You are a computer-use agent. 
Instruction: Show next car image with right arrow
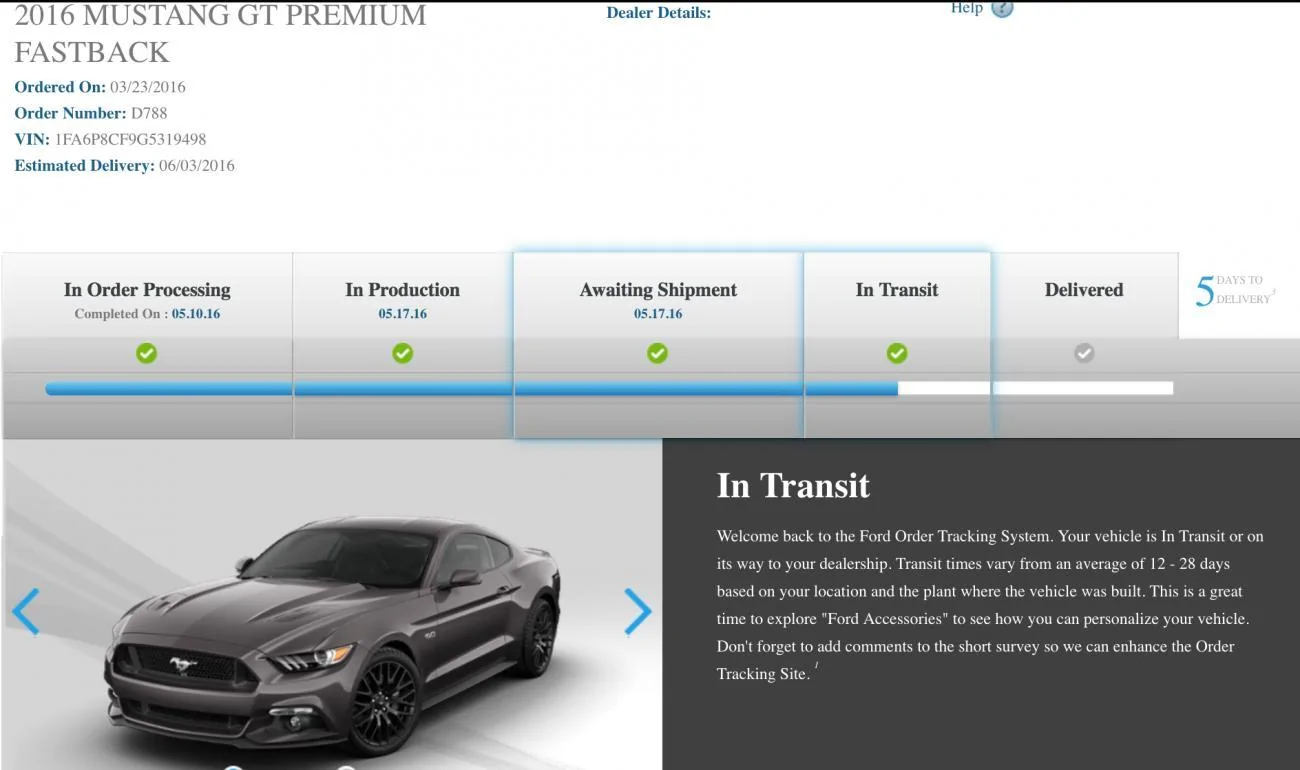click(637, 611)
